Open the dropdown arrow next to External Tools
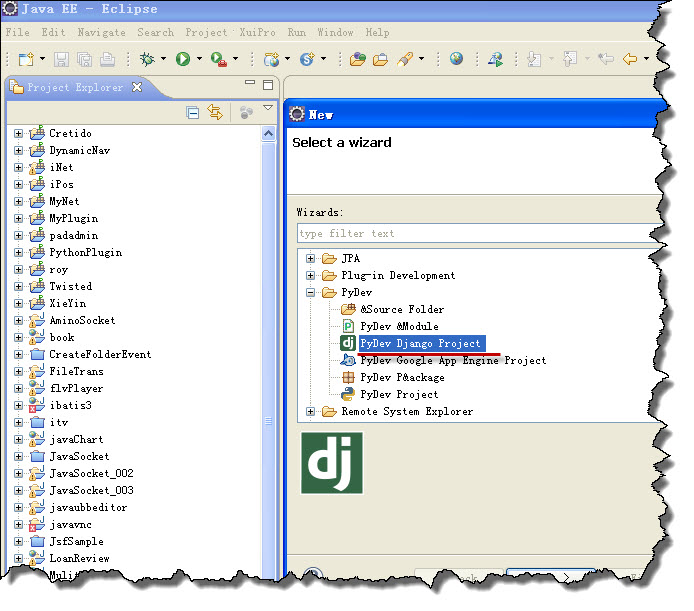 [x=235, y=58]
